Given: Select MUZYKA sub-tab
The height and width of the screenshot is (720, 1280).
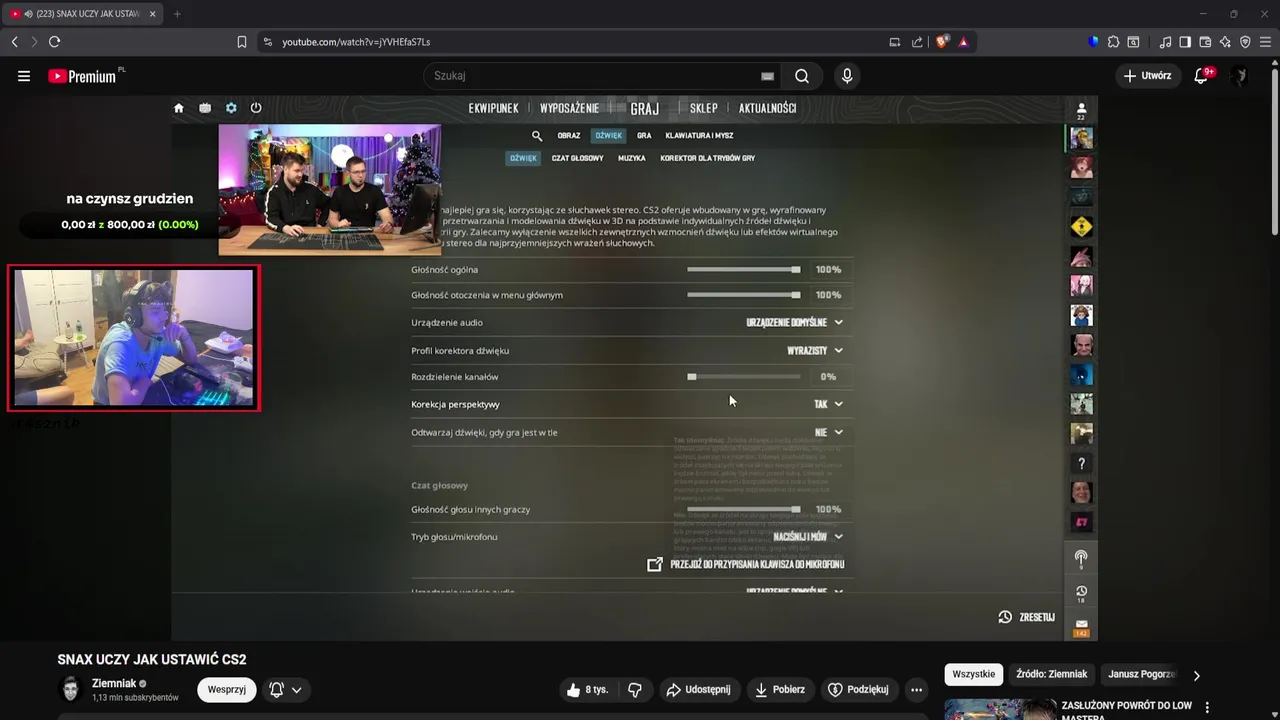Looking at the screenshot, I should (631, 158).
